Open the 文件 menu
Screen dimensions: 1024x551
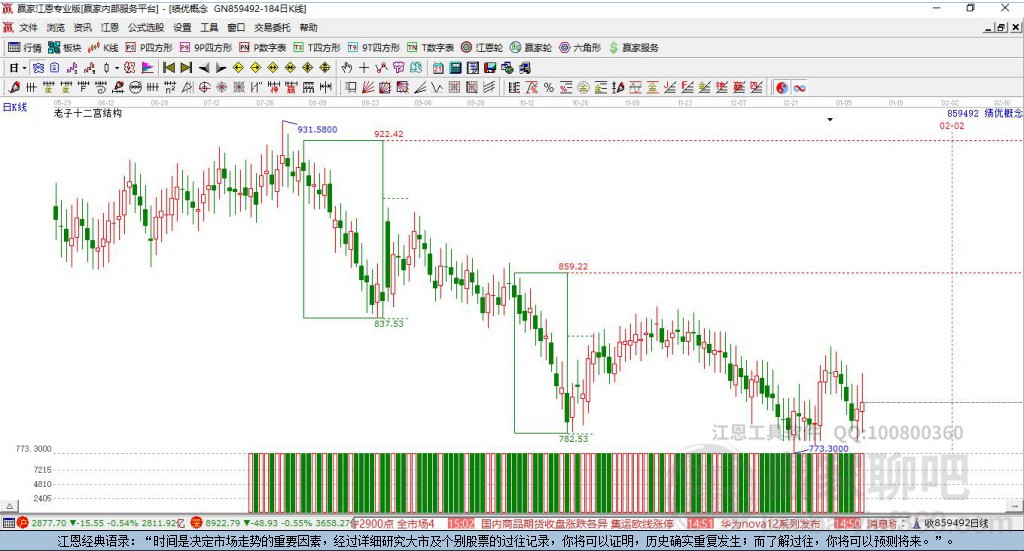pyautogui.click(x=28, y=27)
